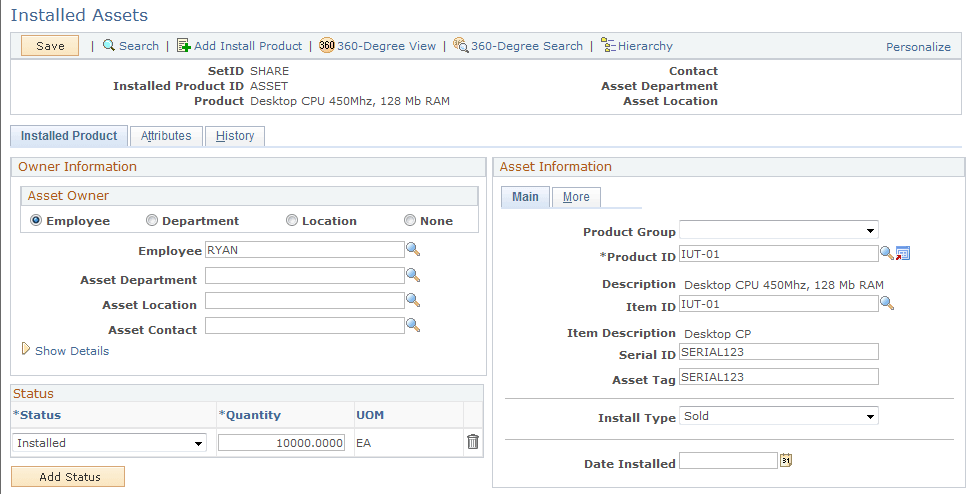Open lookup for Product ID field

click(887, 253)
